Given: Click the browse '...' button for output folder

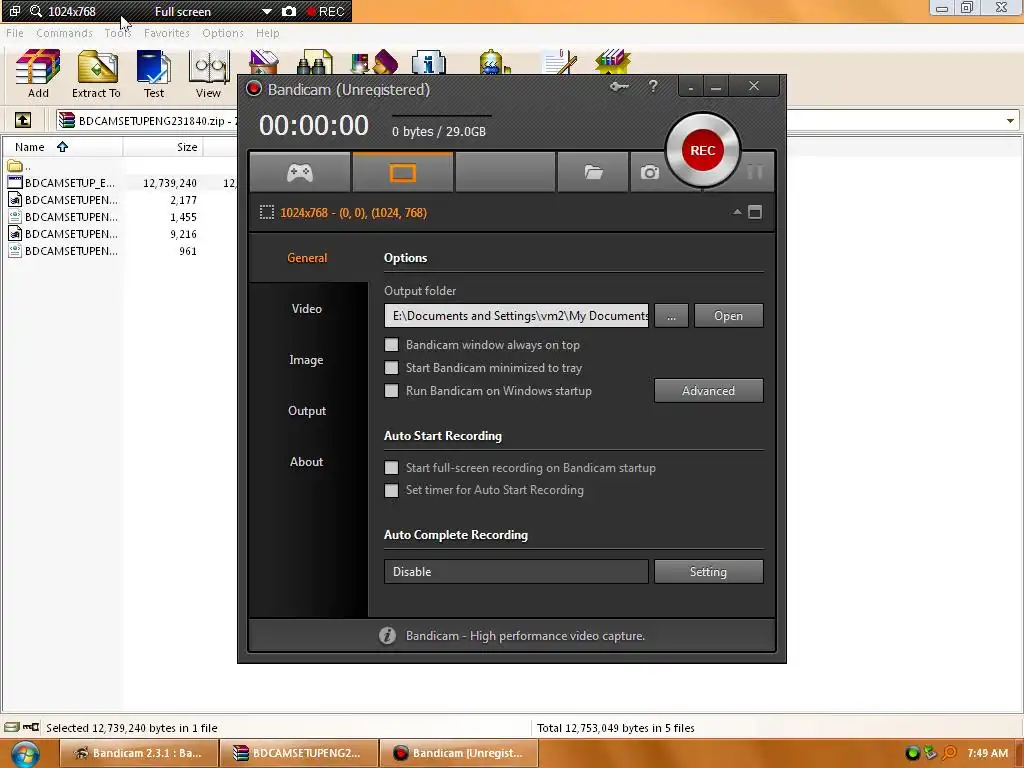Looking at the screenshot, I should tap(671, 315).
